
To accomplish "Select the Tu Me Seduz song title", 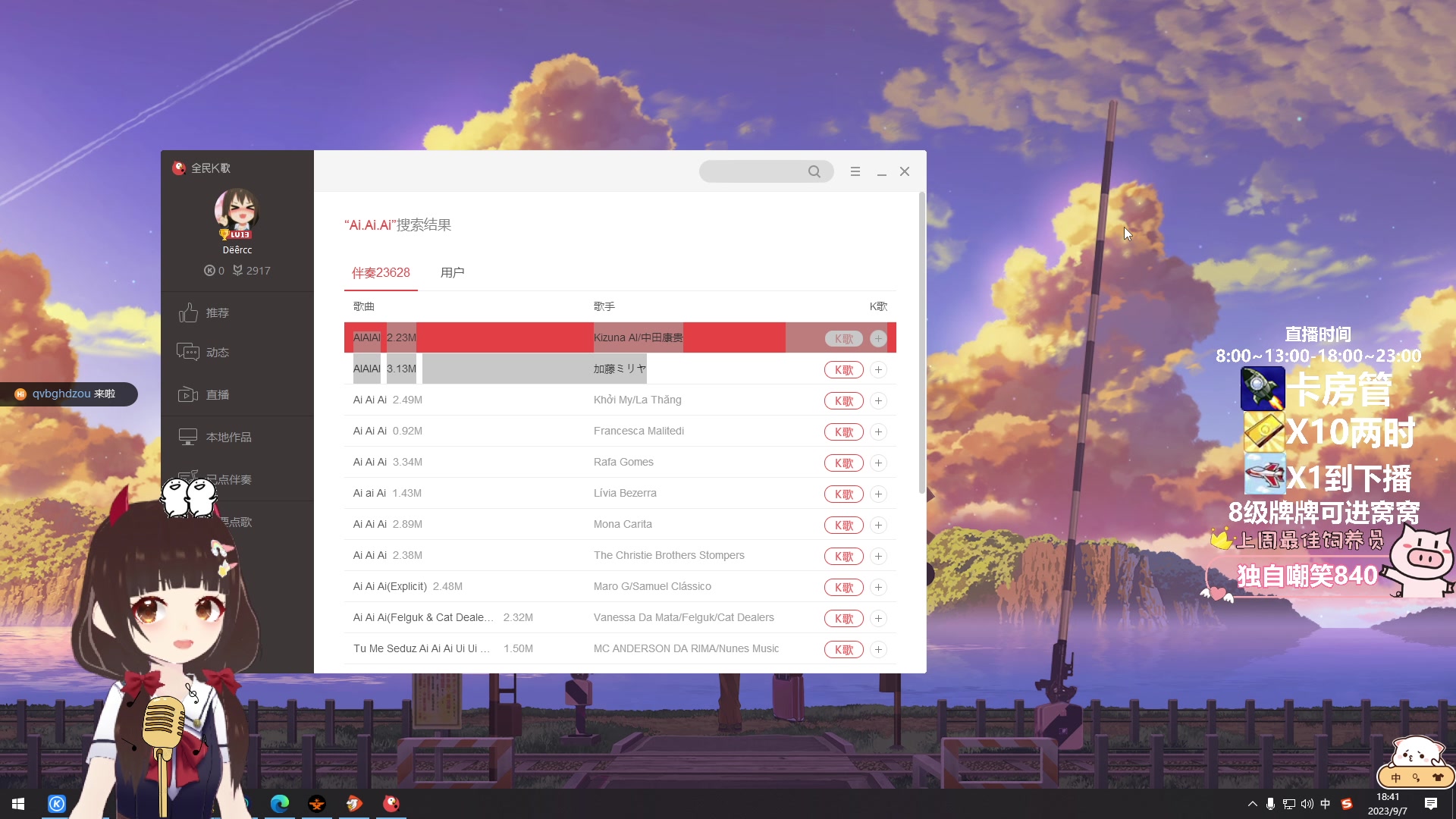I will tap(422, 648).
